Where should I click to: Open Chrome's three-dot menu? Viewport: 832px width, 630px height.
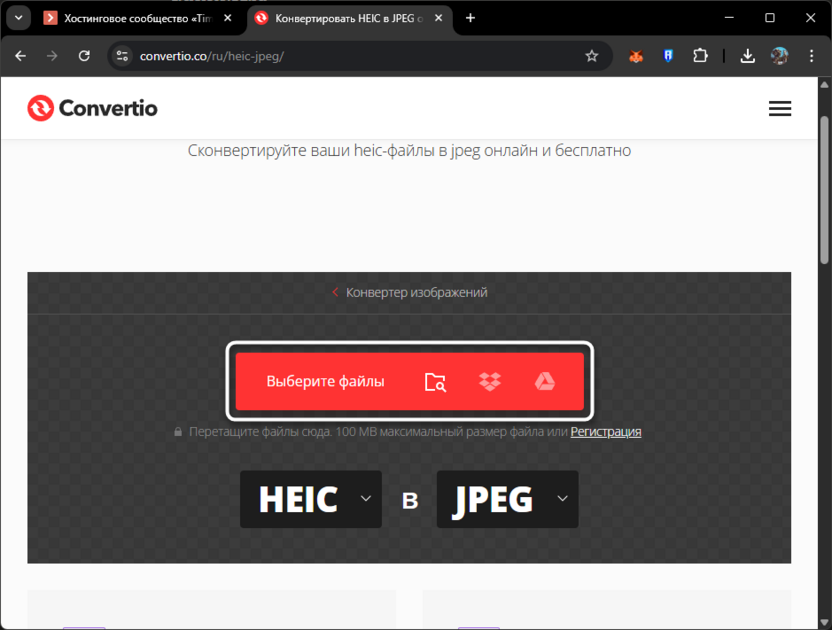[813, 56]
